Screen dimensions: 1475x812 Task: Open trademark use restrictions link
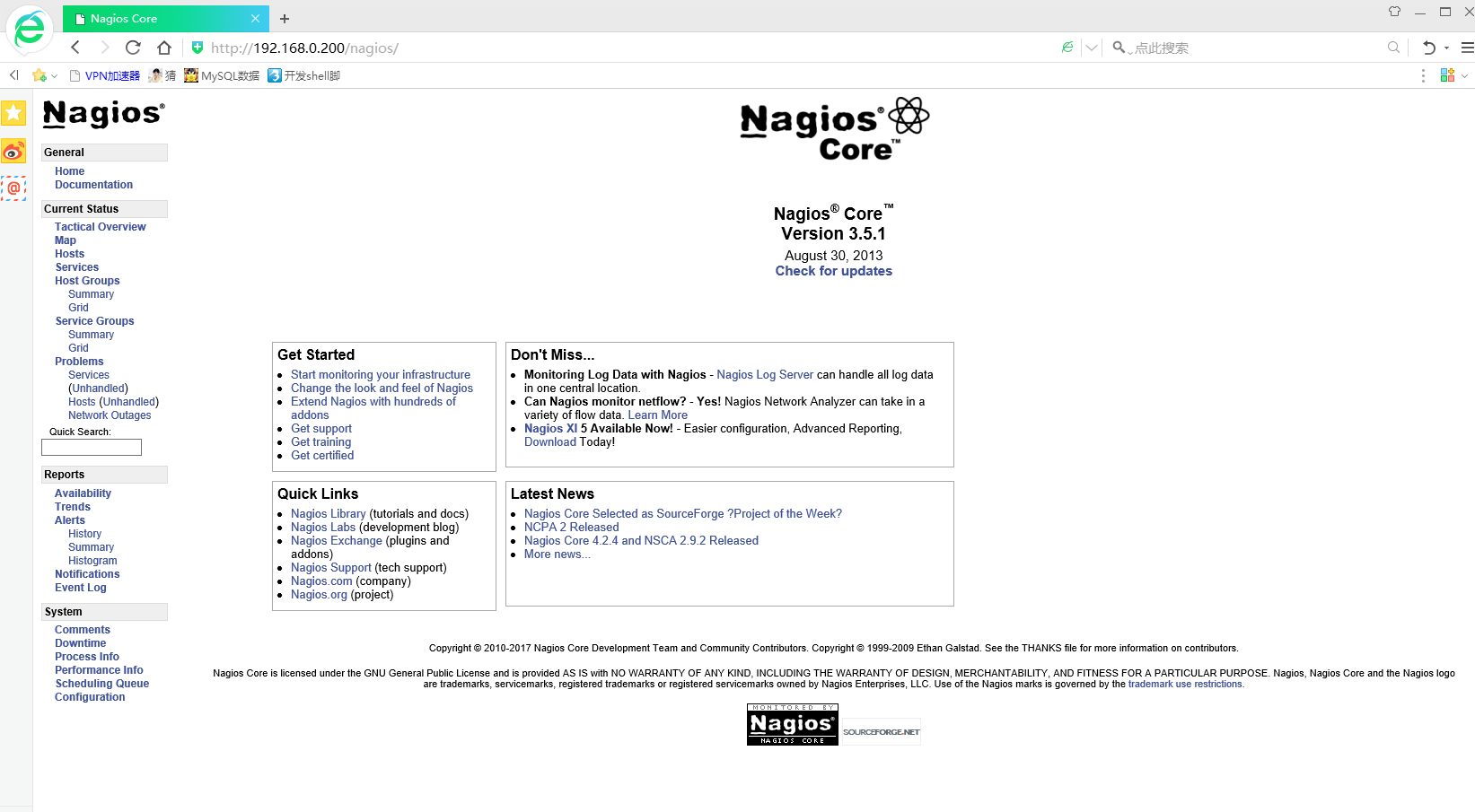pos(1186,684)
